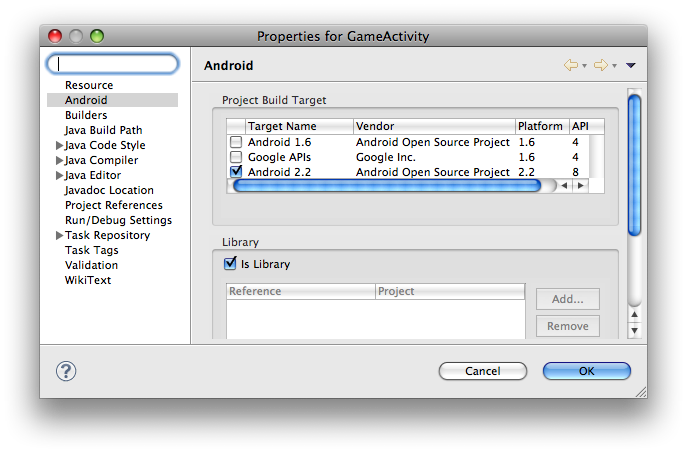Check the Android 1.6 target checkbox
Viewport: 687px width, 453px height.
(236, 142)
